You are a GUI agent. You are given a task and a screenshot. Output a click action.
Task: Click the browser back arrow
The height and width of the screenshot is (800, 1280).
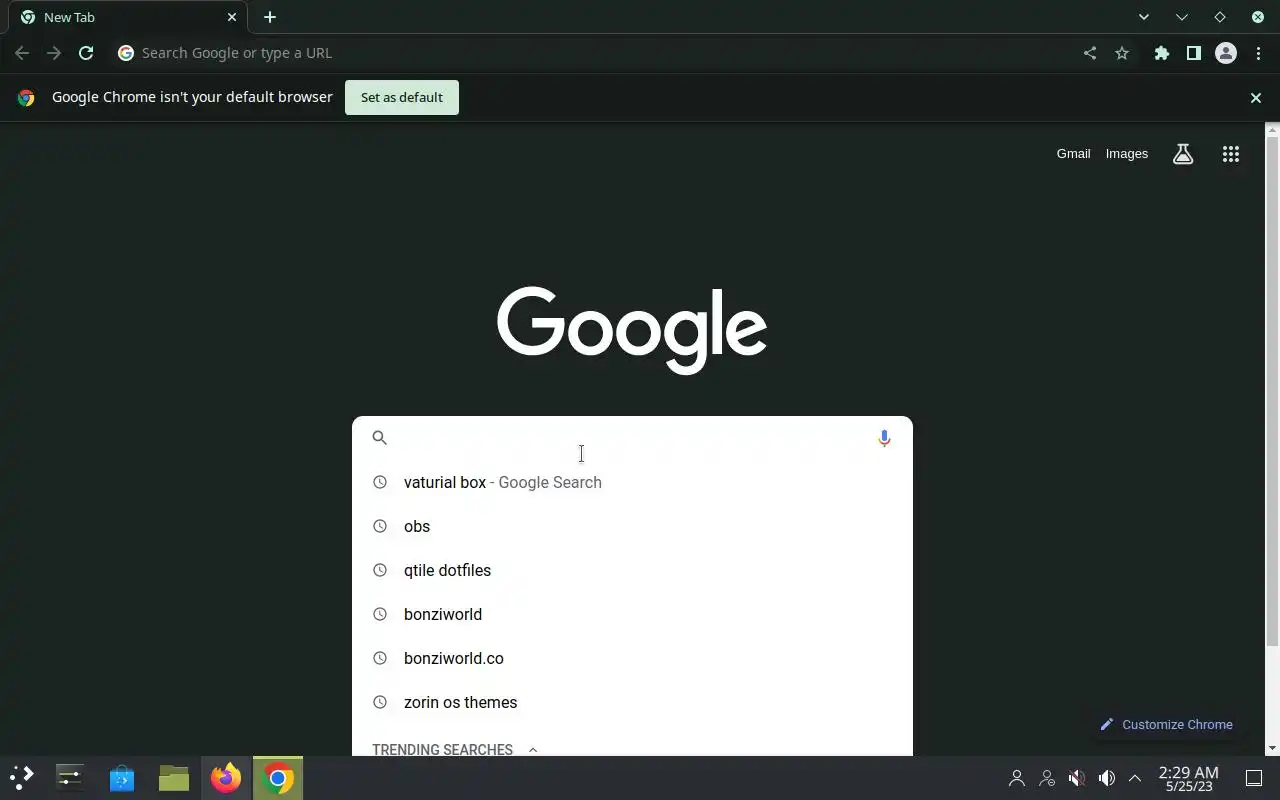point(22,53)
